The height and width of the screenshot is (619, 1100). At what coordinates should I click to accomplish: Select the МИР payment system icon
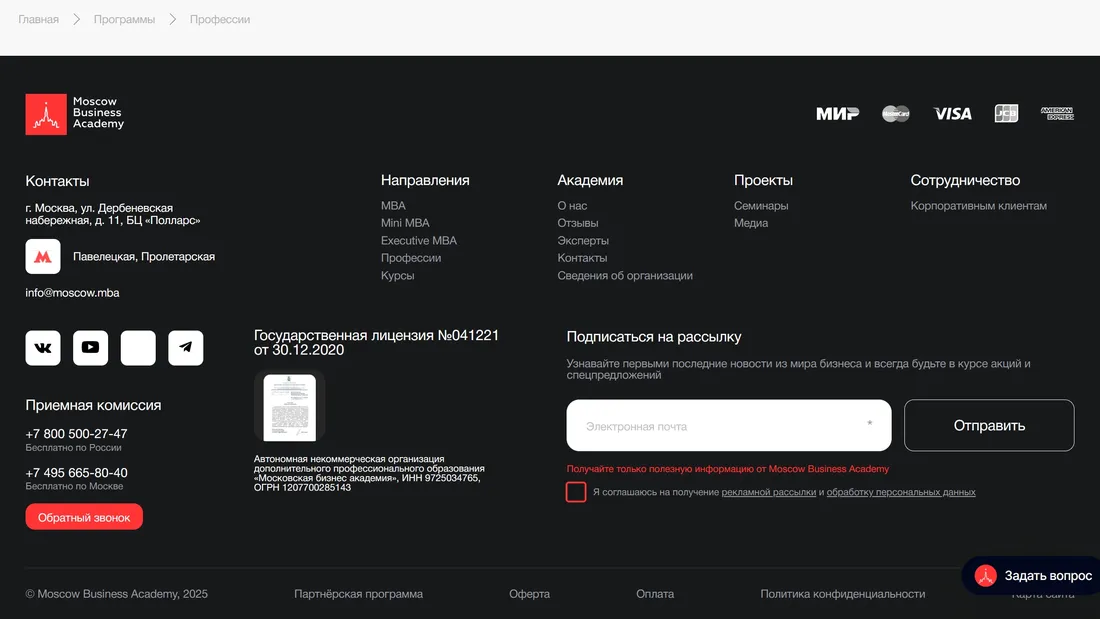(x=840, y=113)
